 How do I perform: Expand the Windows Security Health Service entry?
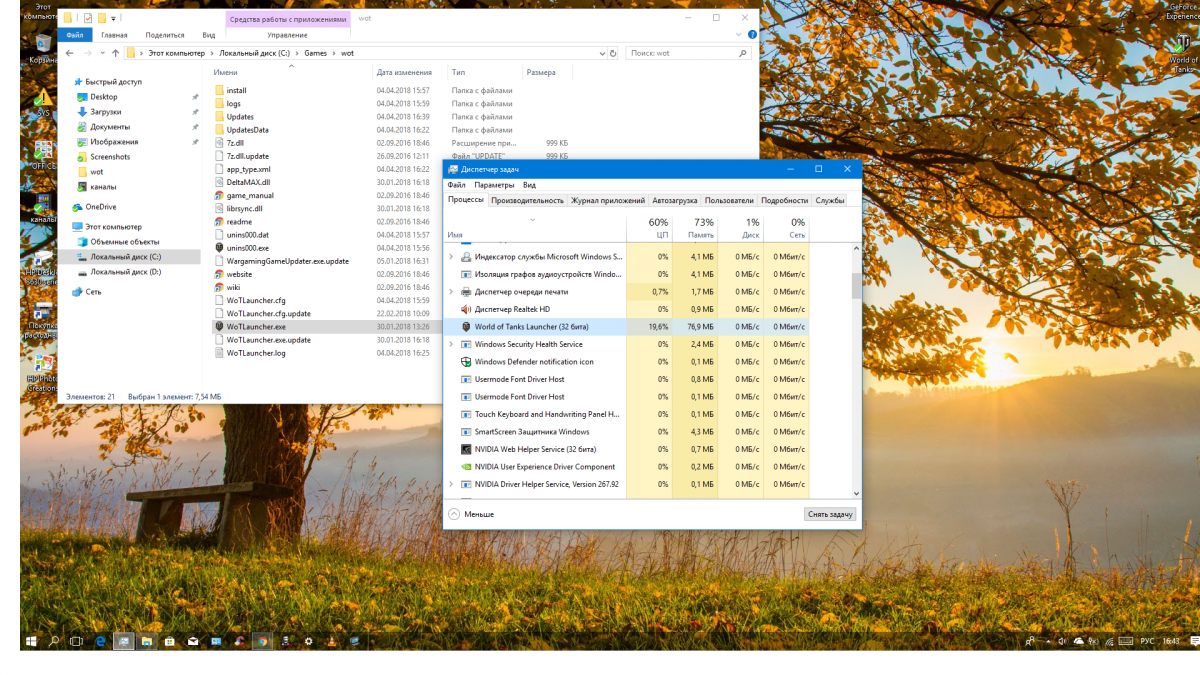tap(451, 344)
